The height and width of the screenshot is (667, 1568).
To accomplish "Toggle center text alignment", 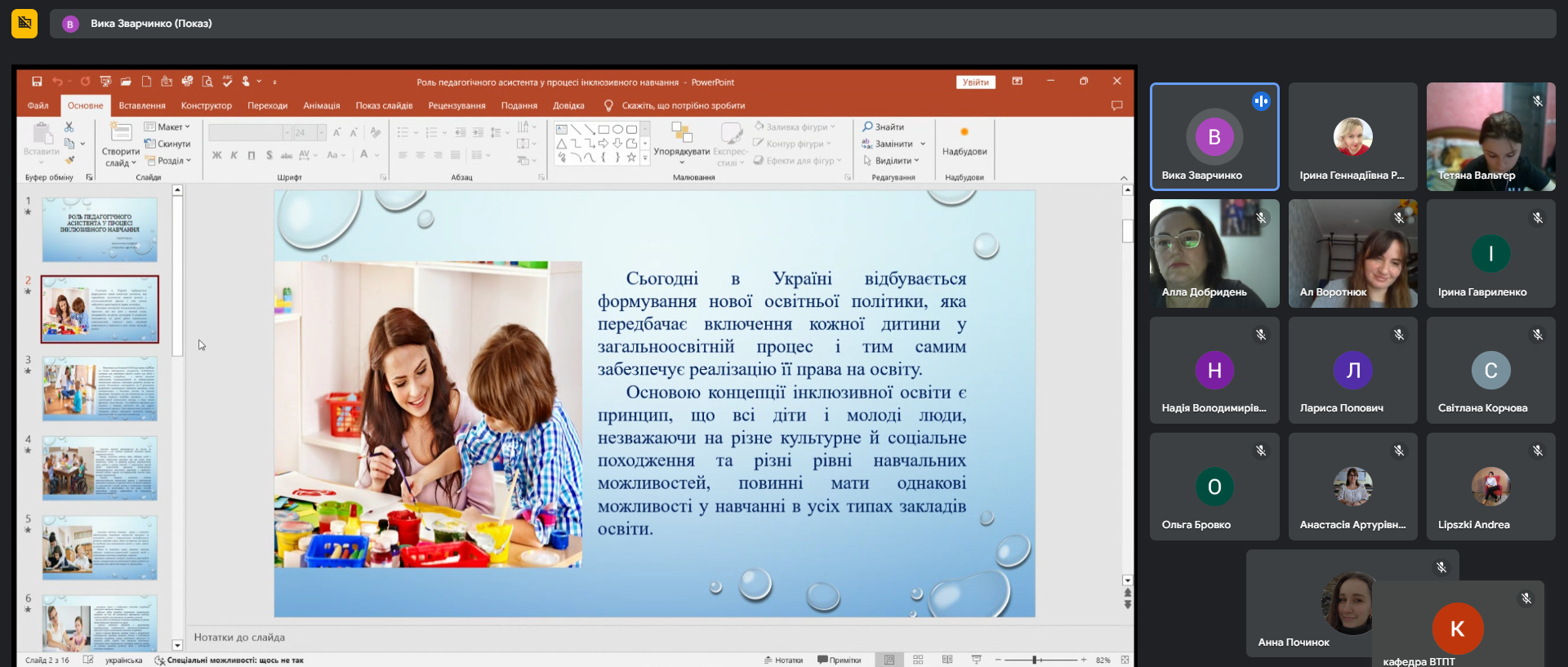I will coord(420,155).
